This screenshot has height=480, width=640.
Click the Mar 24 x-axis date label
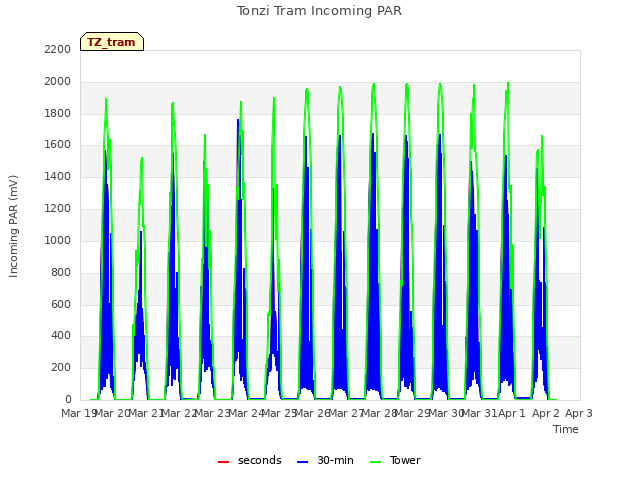[246, 413]
